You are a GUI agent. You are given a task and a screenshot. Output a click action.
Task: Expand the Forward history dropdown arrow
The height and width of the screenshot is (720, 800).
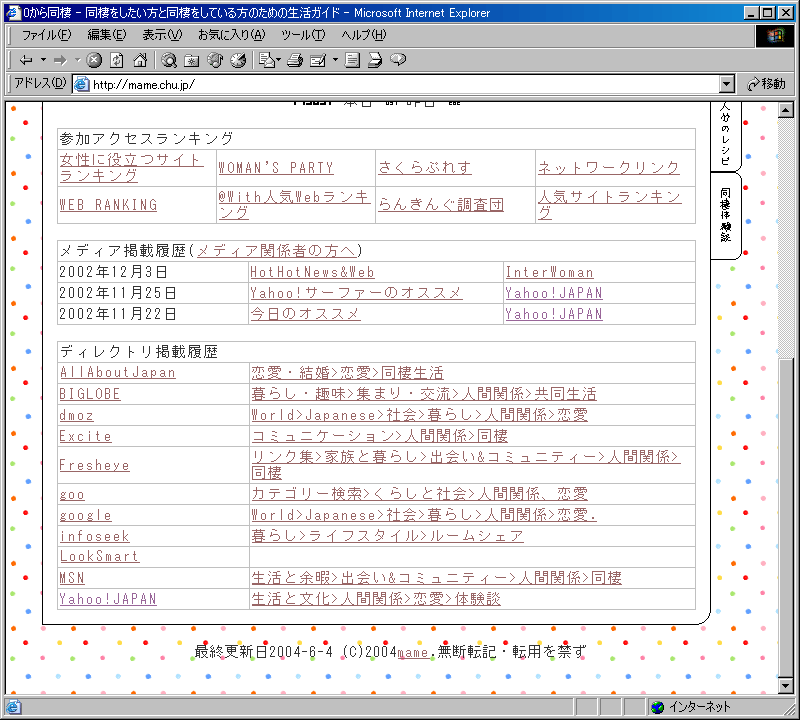tap(78, 60)
